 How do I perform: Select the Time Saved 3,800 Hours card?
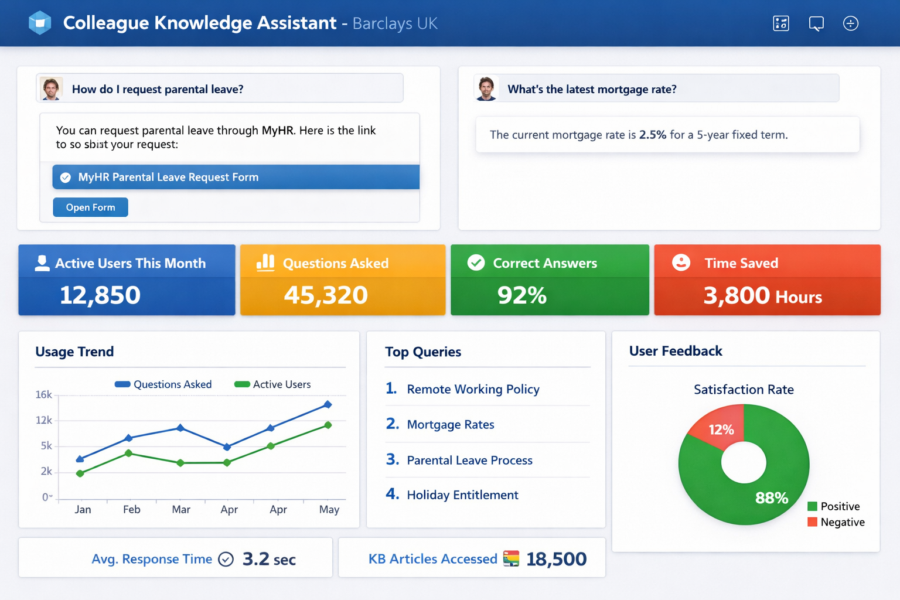point(767,280)
